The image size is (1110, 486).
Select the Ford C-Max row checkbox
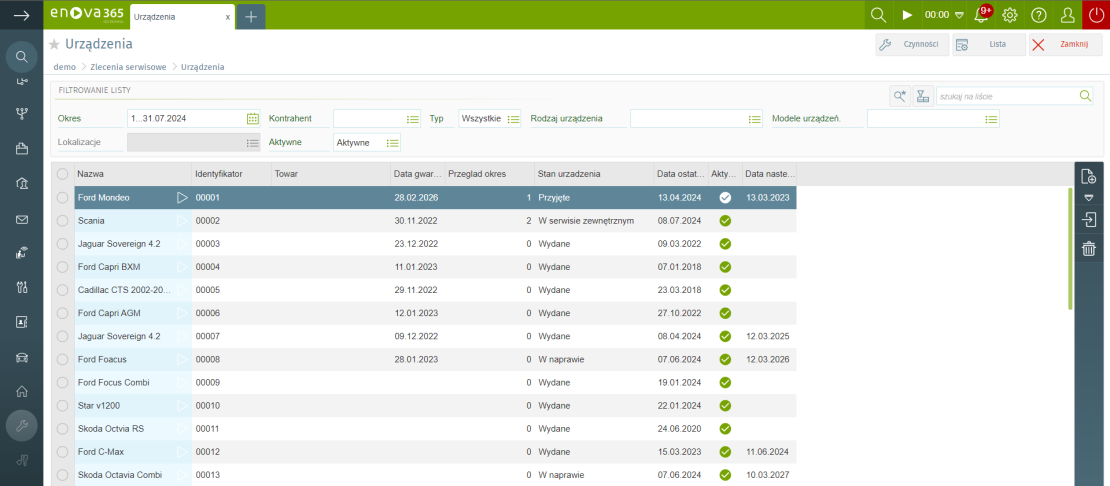pyautogui.click(x=63, y=451)
